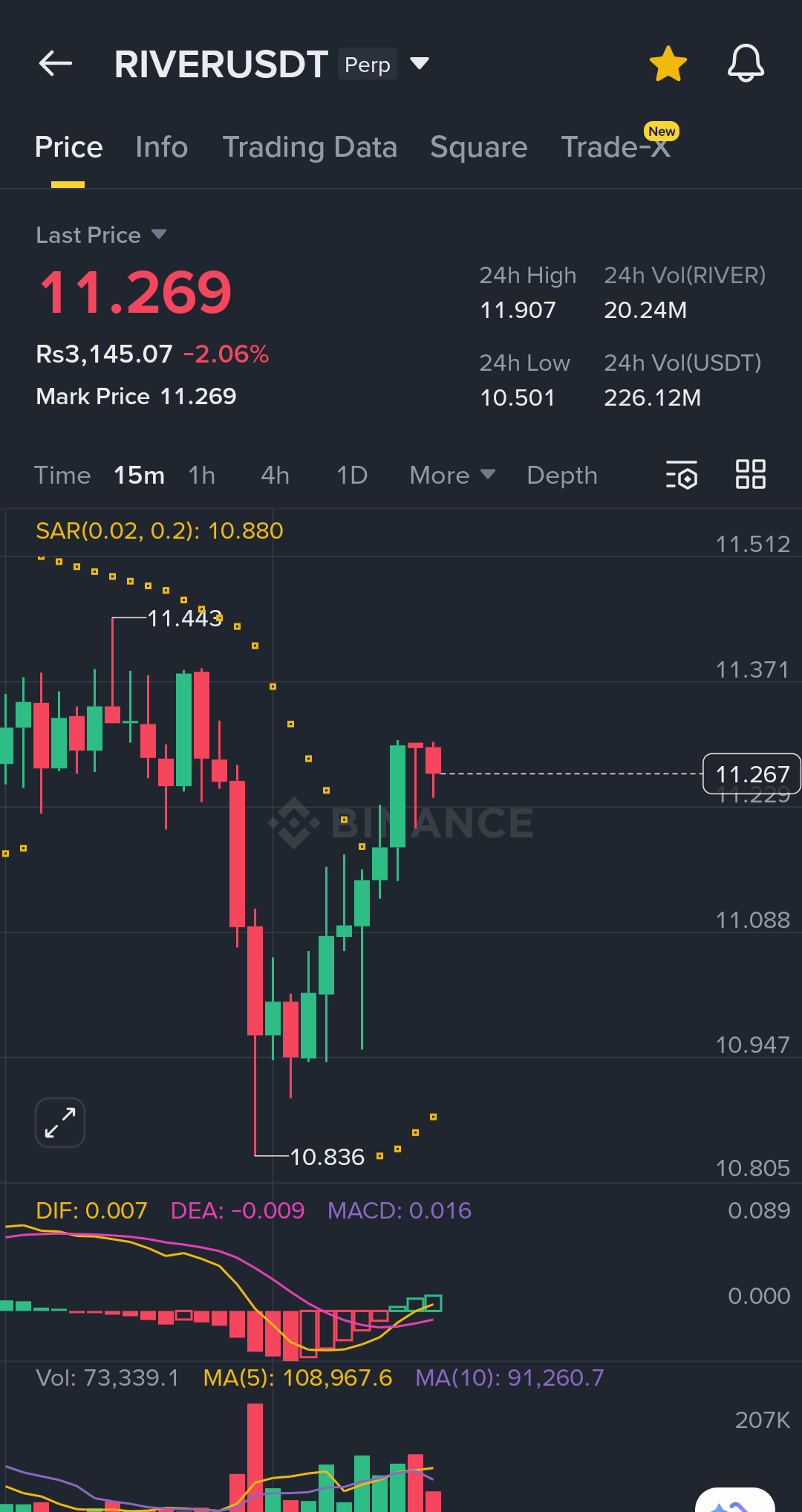802x1512 pixels.
Task: Tap the 24h High value 11.907
Action: [518, 310]
